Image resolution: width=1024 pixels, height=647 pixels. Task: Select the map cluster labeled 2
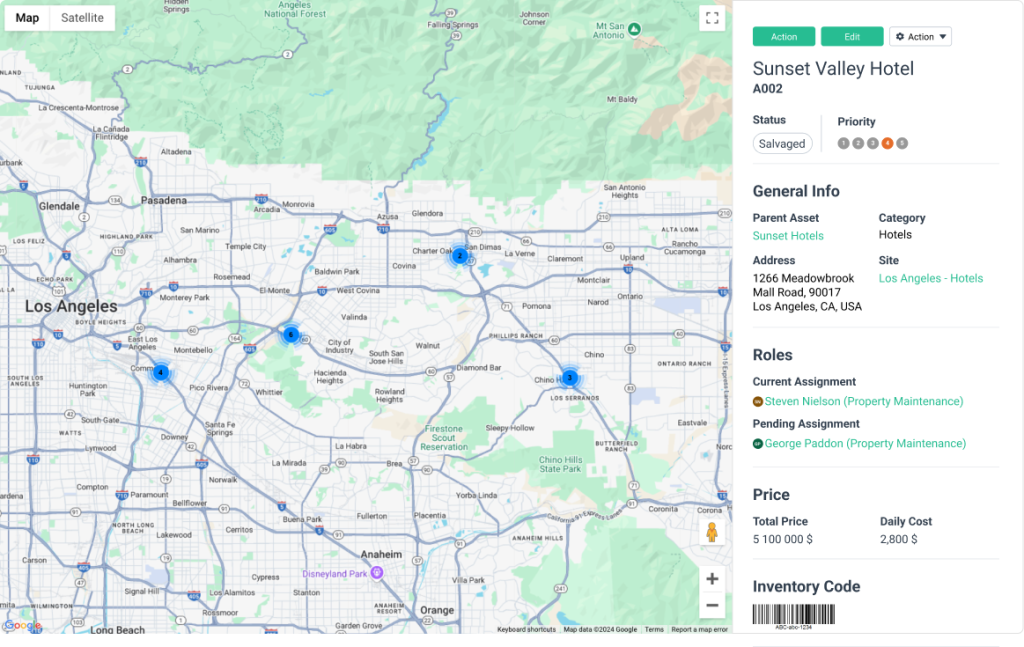459,256
